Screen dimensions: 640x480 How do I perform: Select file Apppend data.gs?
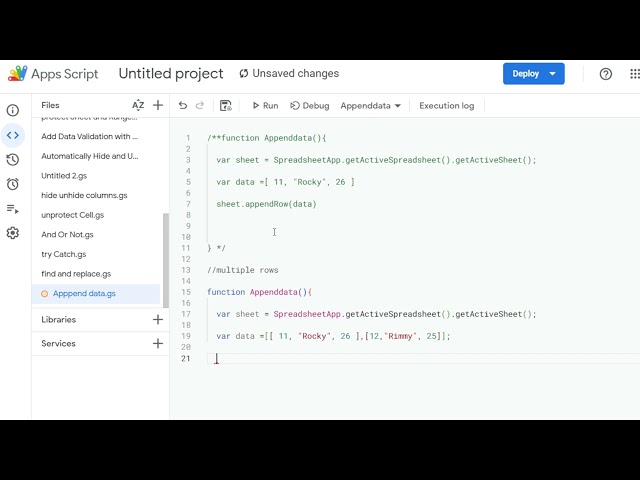pos(96,293)
